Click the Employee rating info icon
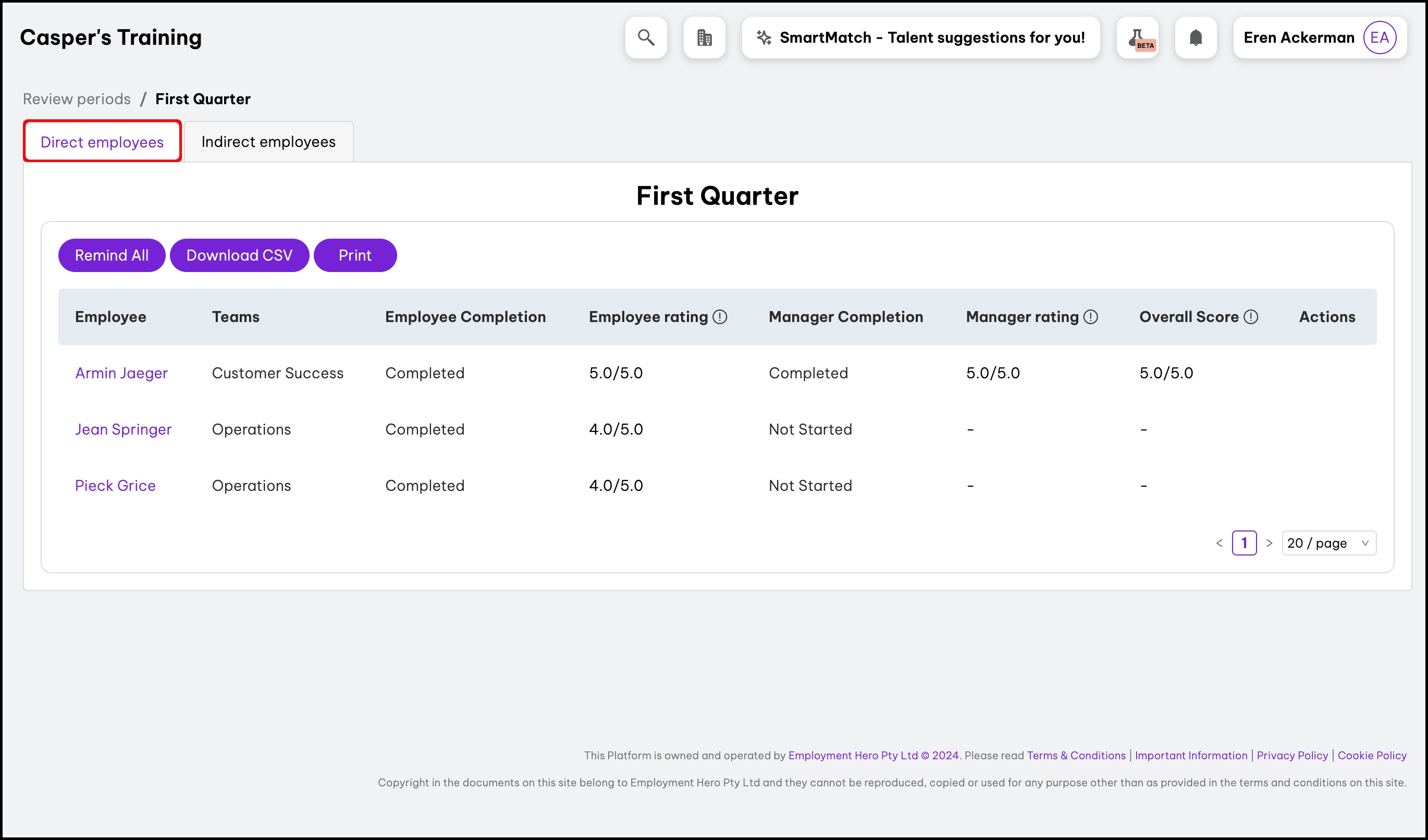Image resolution: width=1428 pixels, height=840 pixels. coord(720,317)
